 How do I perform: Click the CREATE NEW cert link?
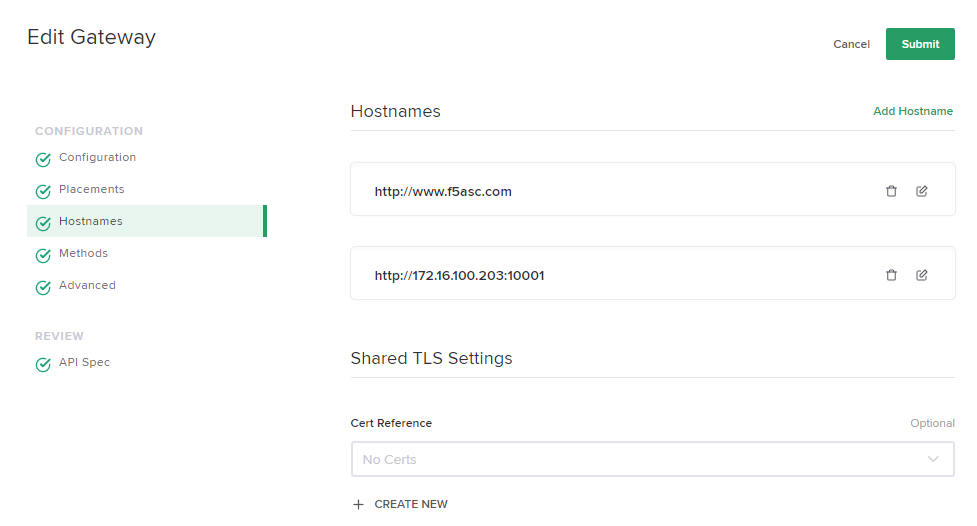pos(411,505)
